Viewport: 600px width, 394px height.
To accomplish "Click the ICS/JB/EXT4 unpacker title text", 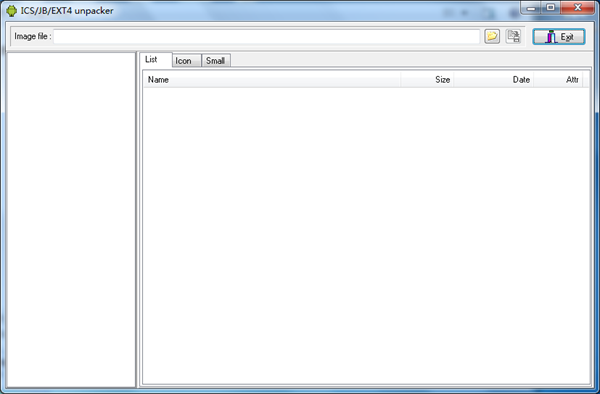I will pos(67,11).
